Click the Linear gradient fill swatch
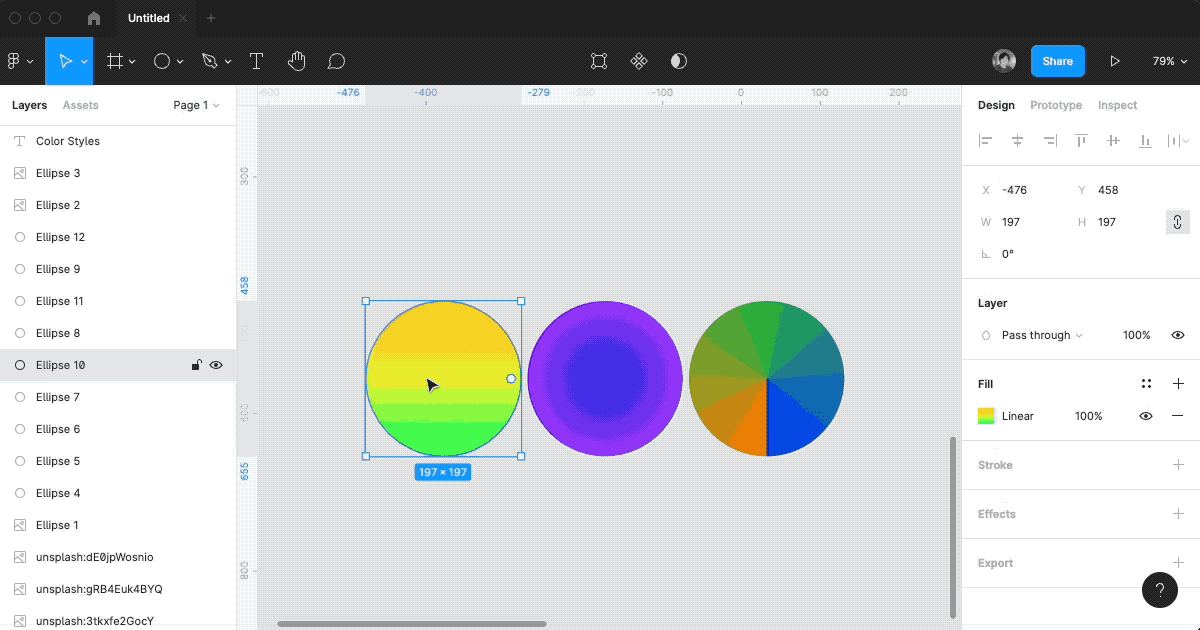 point(986,416)
